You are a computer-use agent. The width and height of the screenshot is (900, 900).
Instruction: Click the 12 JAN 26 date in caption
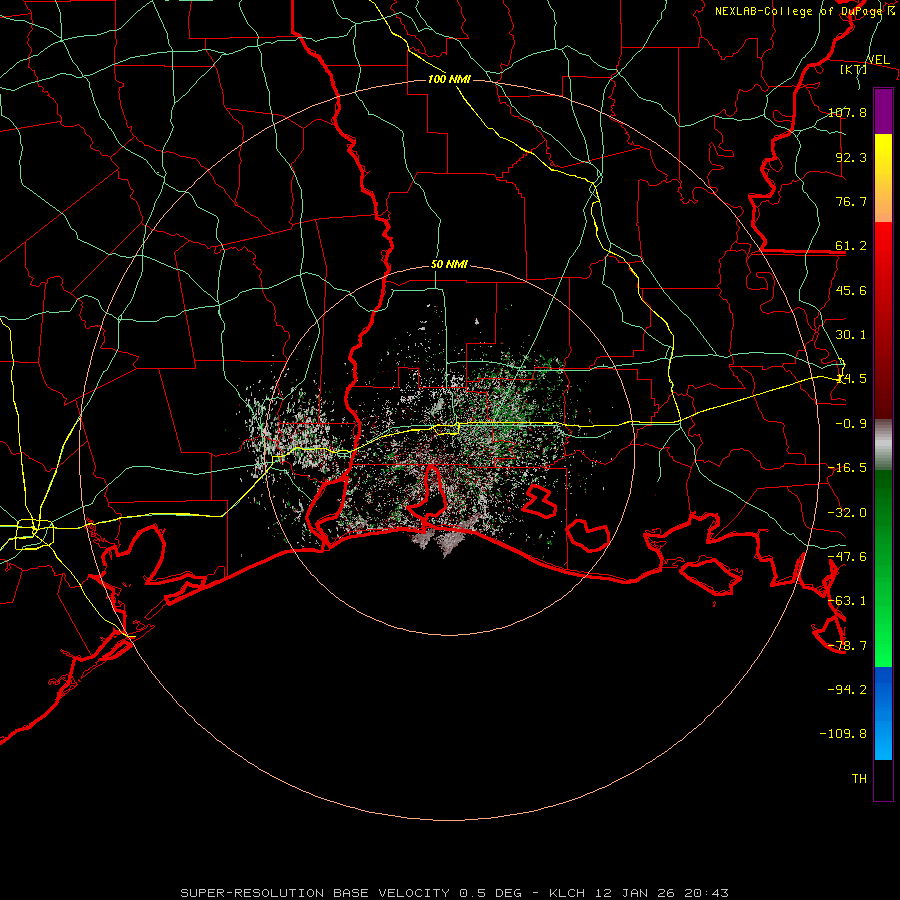click(638, 893)
